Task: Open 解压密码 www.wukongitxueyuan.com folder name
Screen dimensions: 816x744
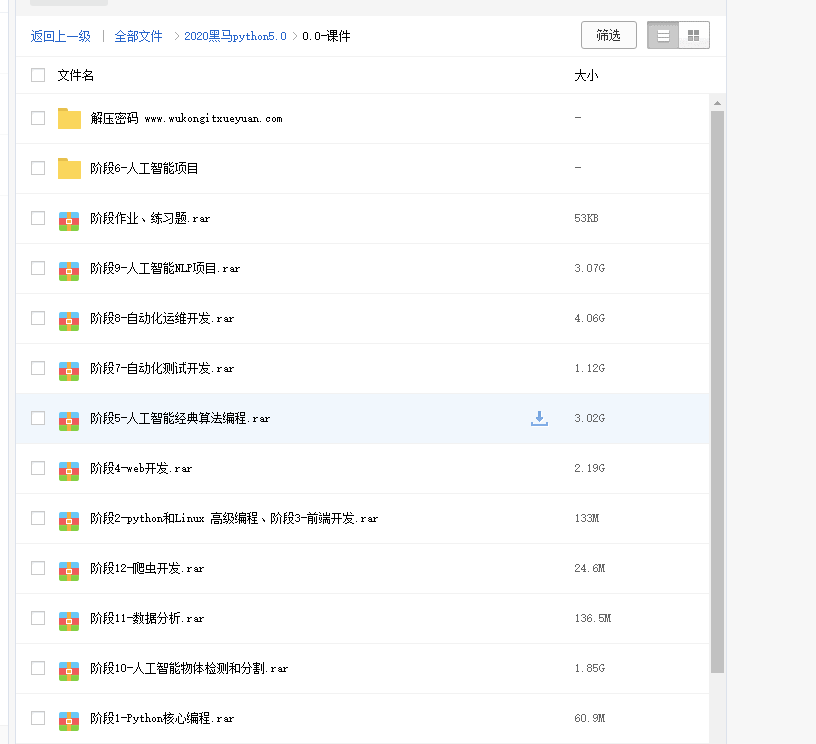Action: point(186,119)
